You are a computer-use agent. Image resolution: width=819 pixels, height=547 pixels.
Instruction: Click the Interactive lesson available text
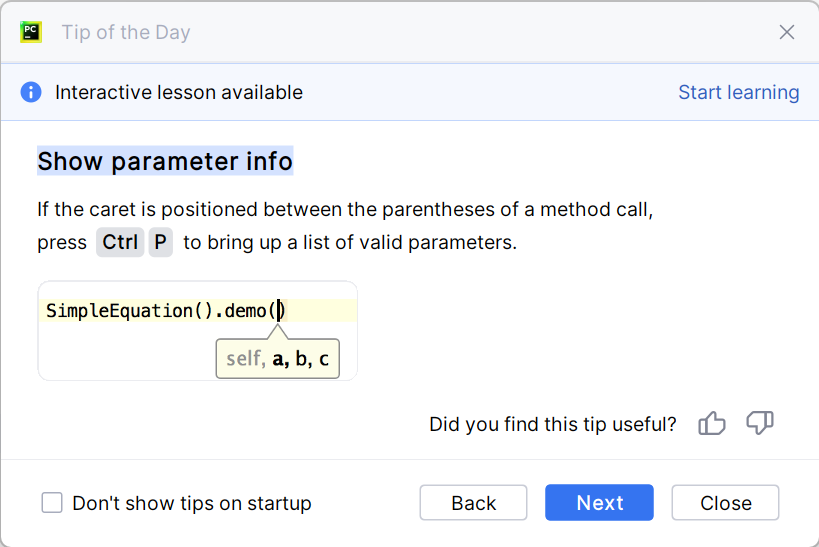click(x=178, y=93)
